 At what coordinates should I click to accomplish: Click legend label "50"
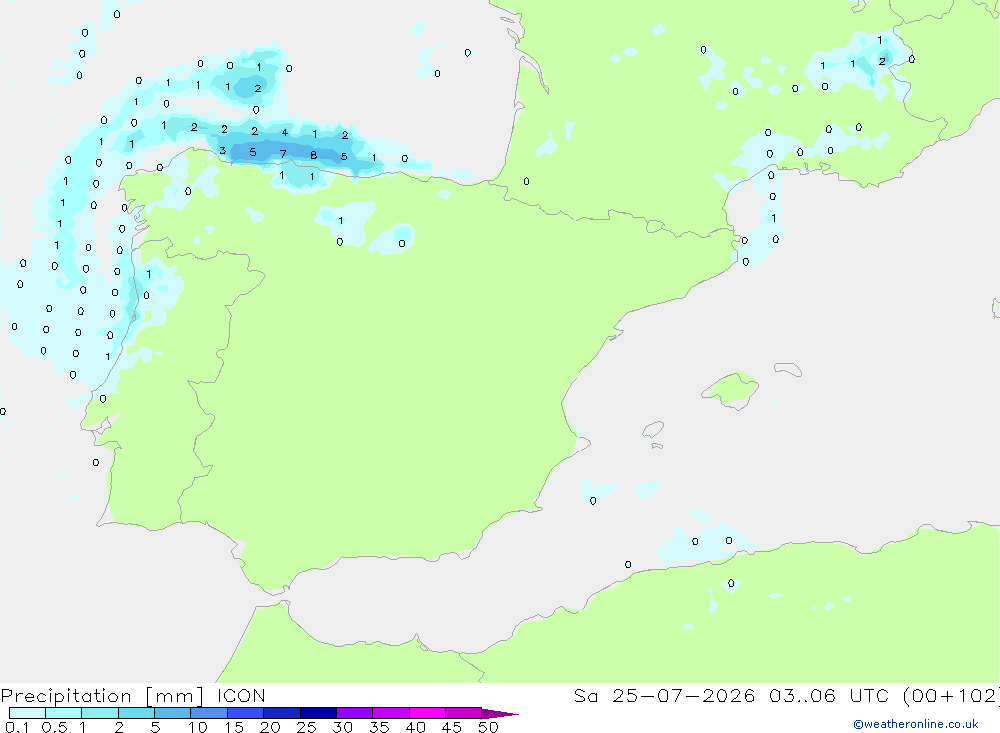tap(488, 727)
